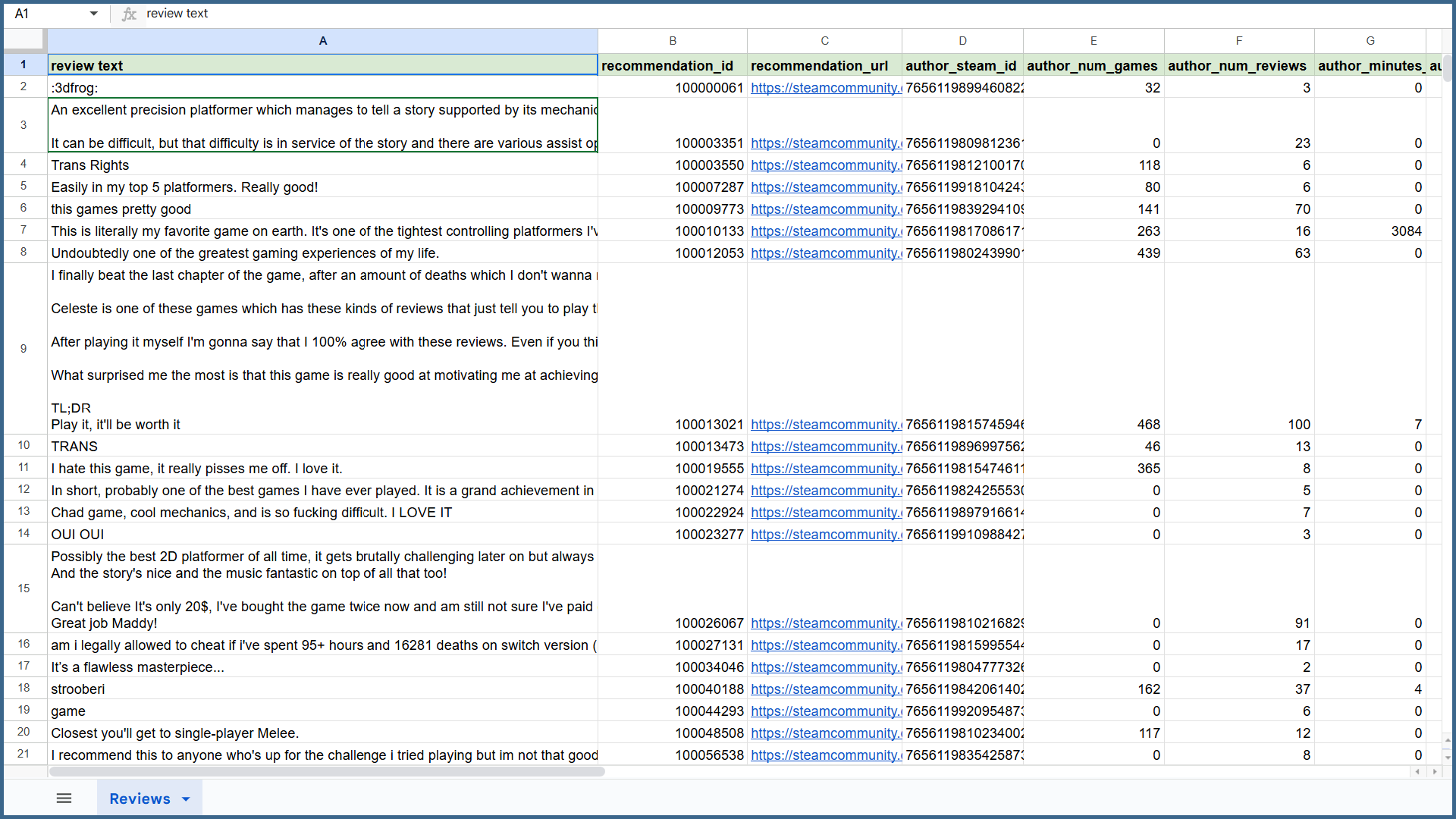
Task: Open the Reviews sheet tab menu arrow
Action: point(186,799)
